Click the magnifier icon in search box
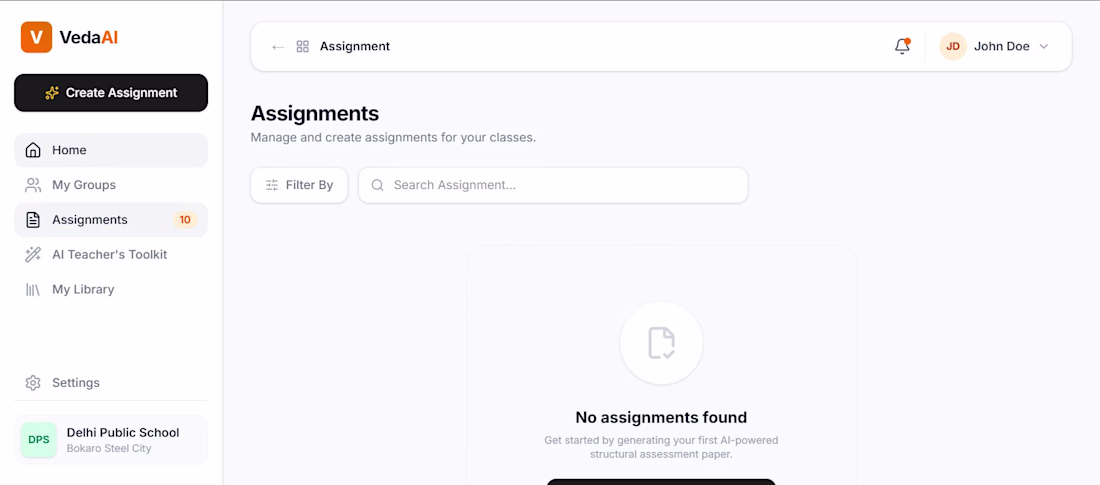 [x=377, y=185]
